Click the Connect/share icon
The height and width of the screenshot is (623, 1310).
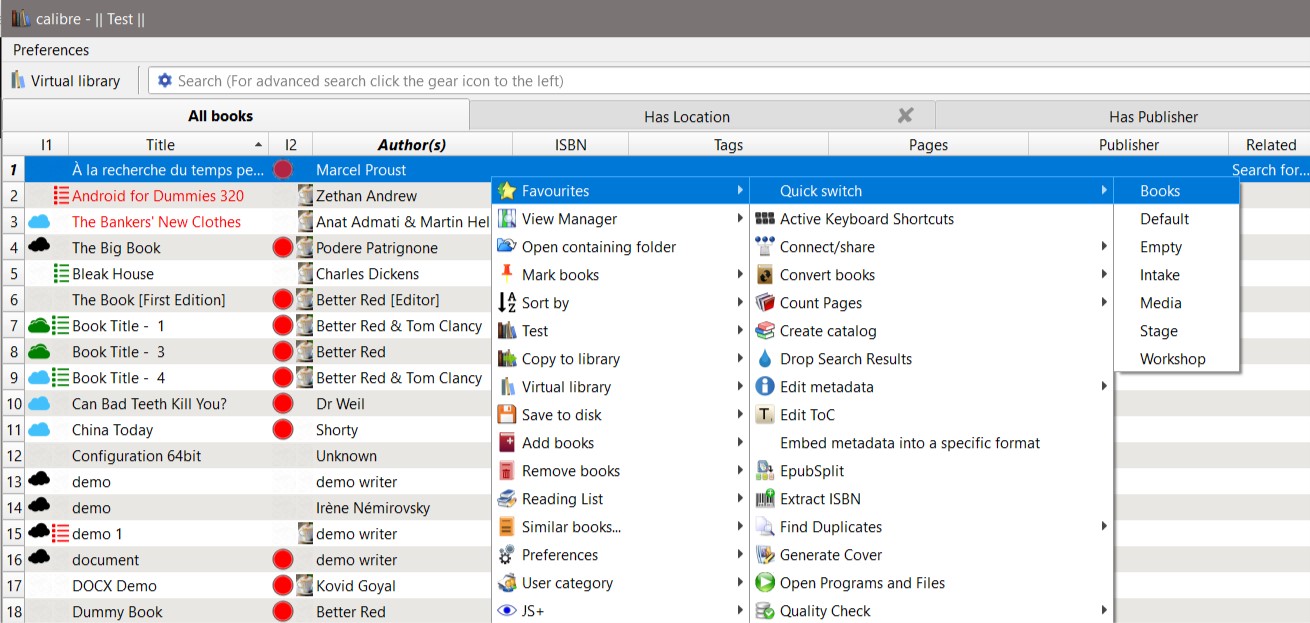(x=765, y=247)
